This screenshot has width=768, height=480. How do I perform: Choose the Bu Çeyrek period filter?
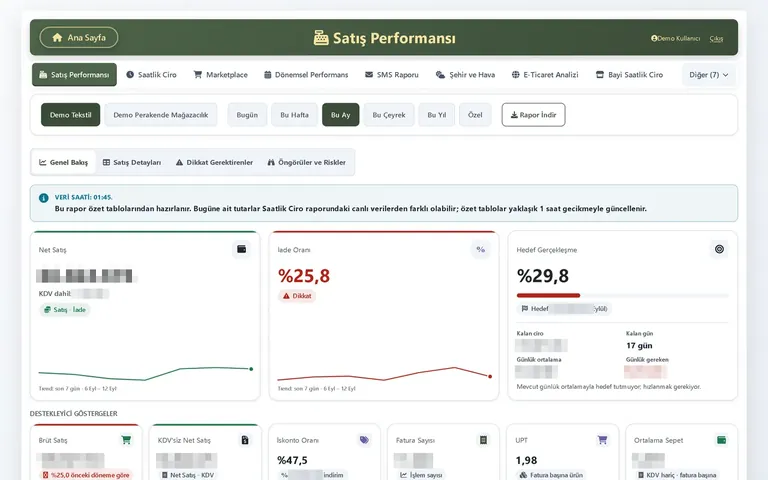tap(389, 115)
